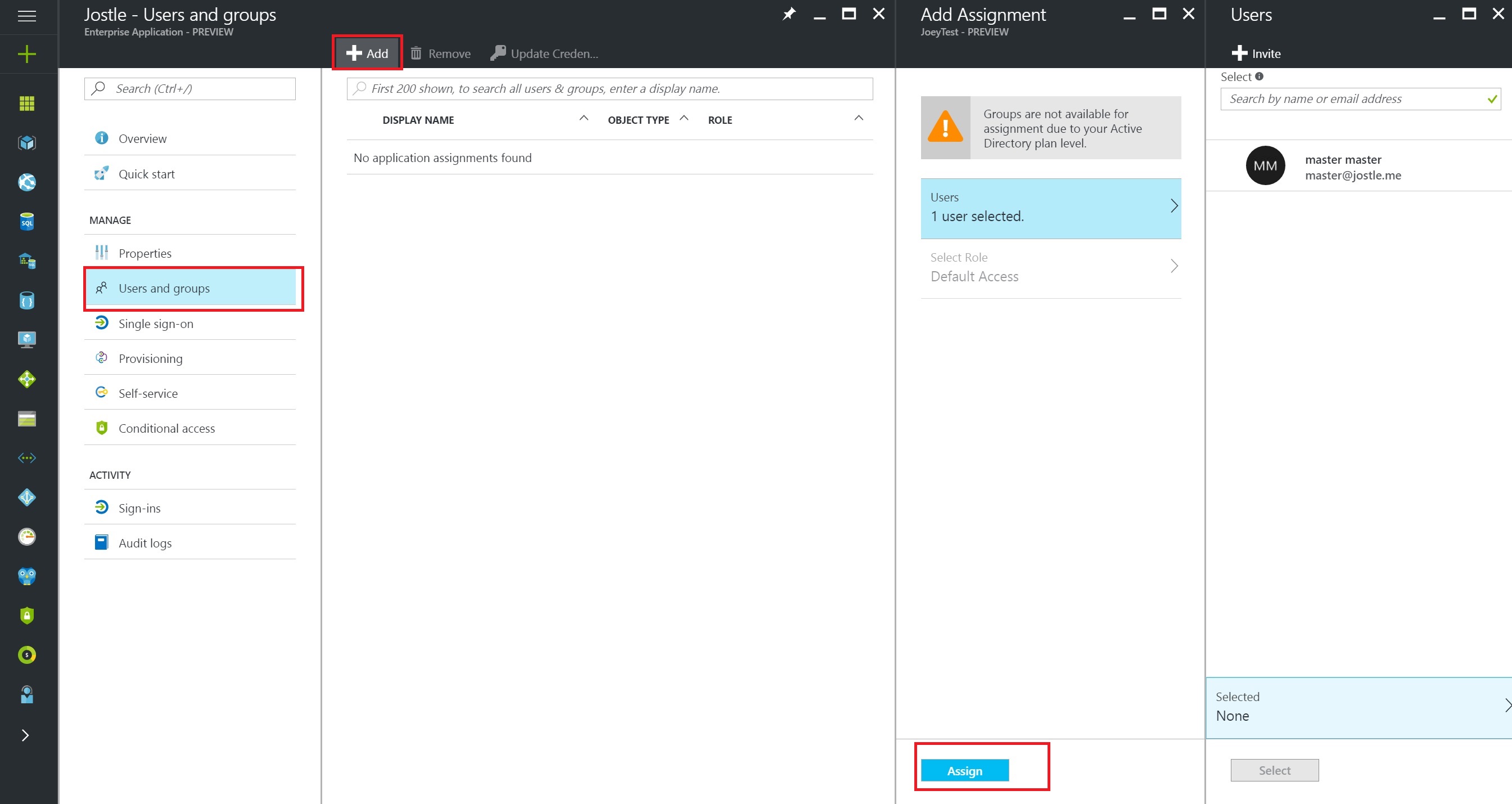Open Monitor gauge icon in sidebar
1512x804 pixels.
point(27,537)
